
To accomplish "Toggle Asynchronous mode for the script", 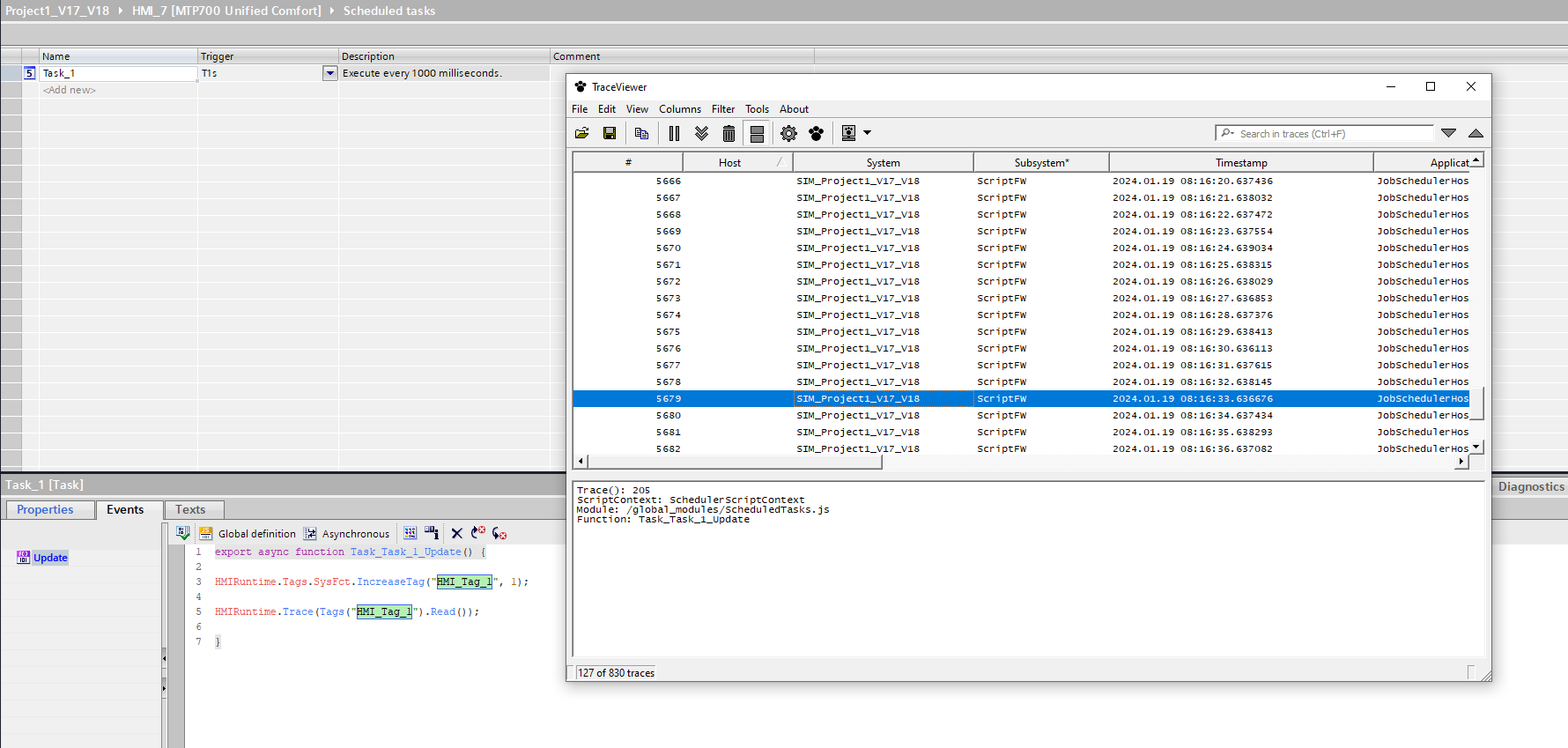I will point(347,534).
